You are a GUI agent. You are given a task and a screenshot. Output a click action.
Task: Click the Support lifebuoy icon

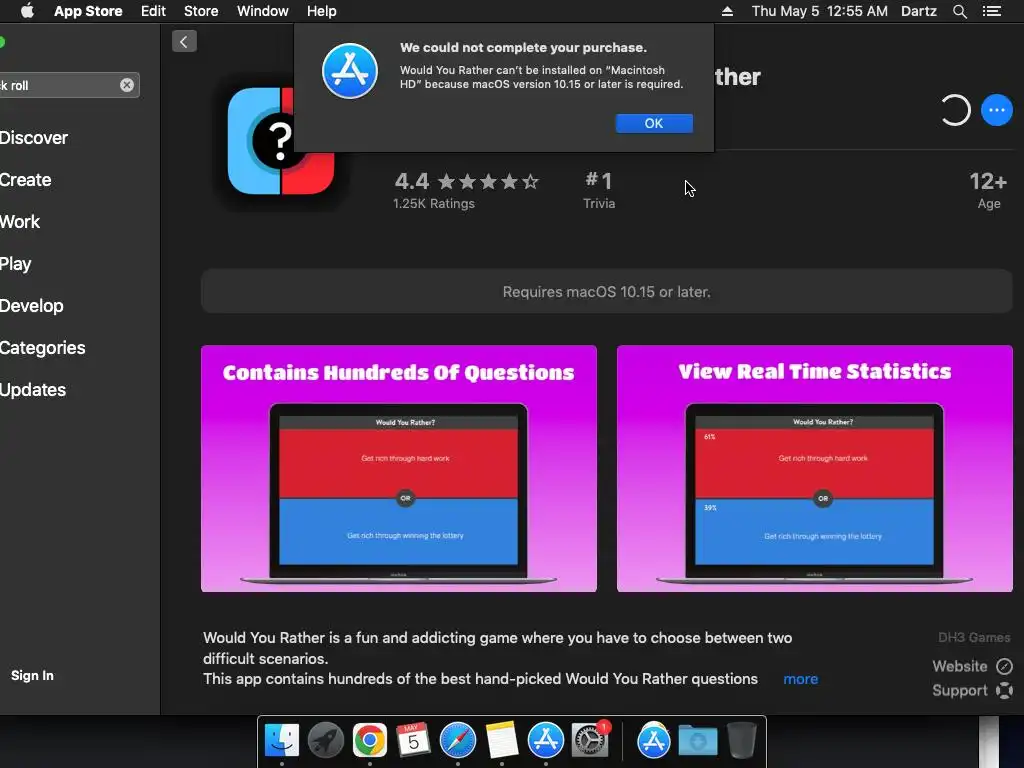(1004, 690)
